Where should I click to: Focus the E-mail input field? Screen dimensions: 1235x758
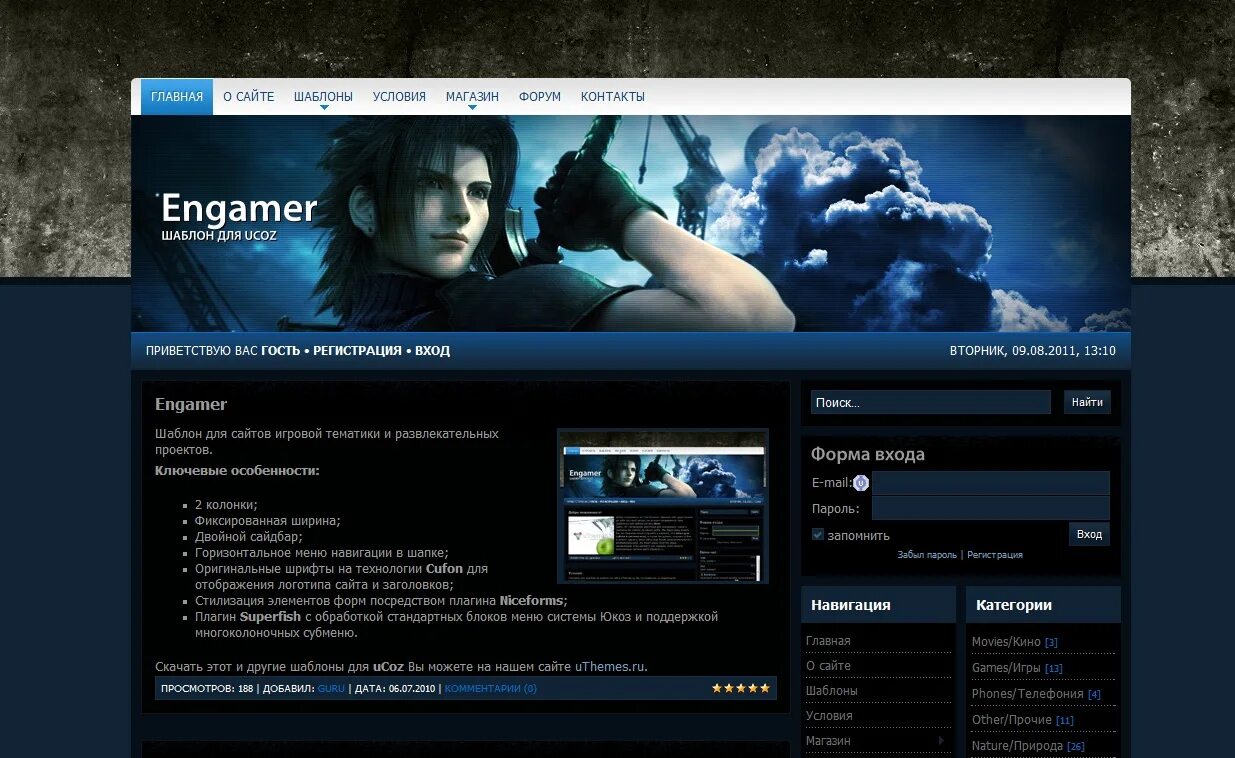(x=991, y=483)
